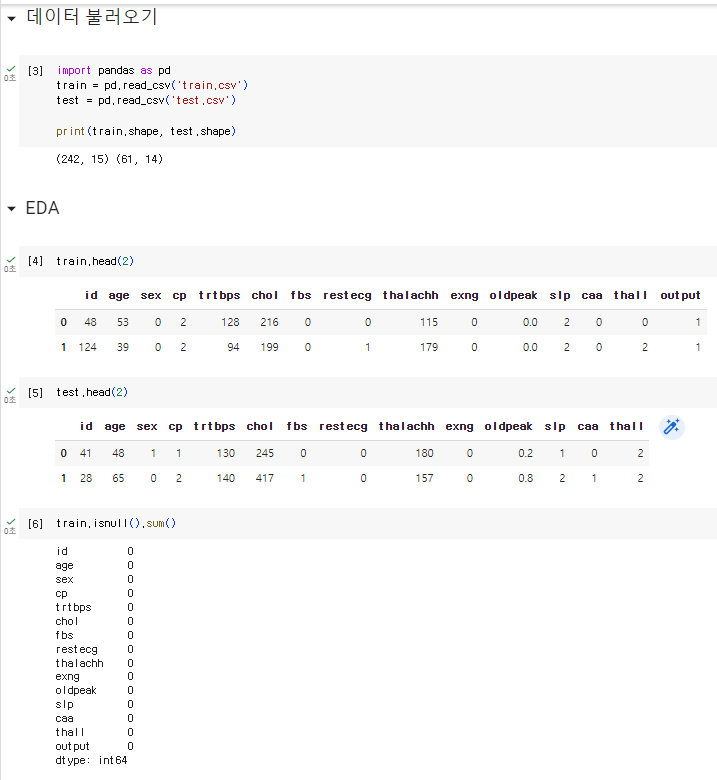Image resolution: width=717 pixels, height=780 pixels.
Task: Click the green checkmark run status of cell 6
Action: tap(11, 522)
